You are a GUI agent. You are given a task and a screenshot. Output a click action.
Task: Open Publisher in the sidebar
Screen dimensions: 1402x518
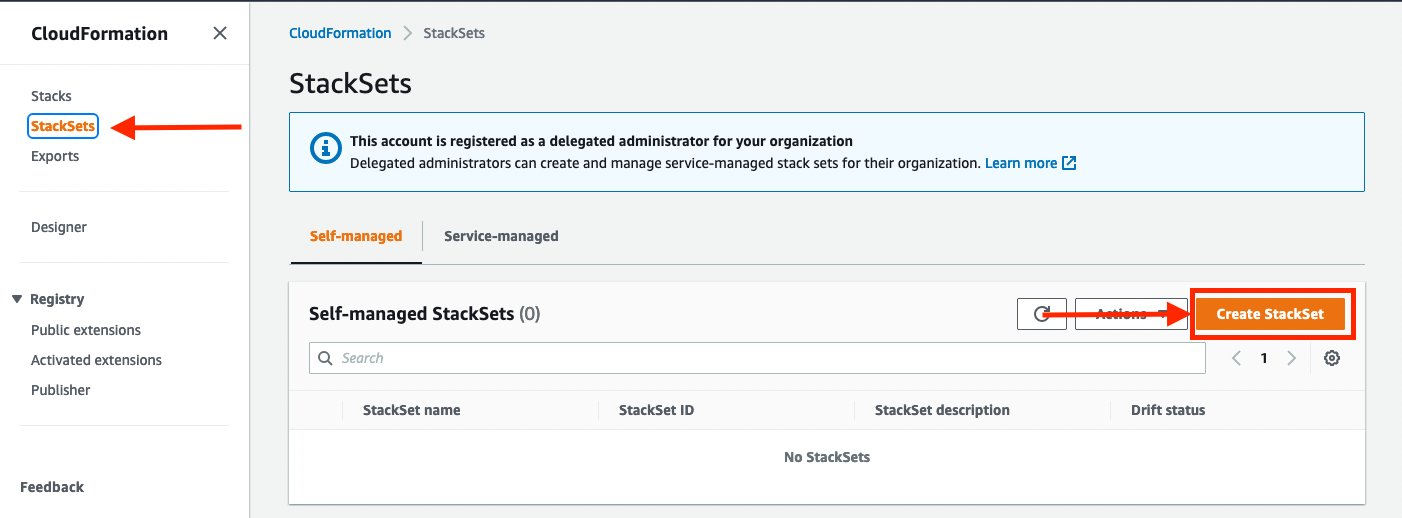[x=61, y=390]
